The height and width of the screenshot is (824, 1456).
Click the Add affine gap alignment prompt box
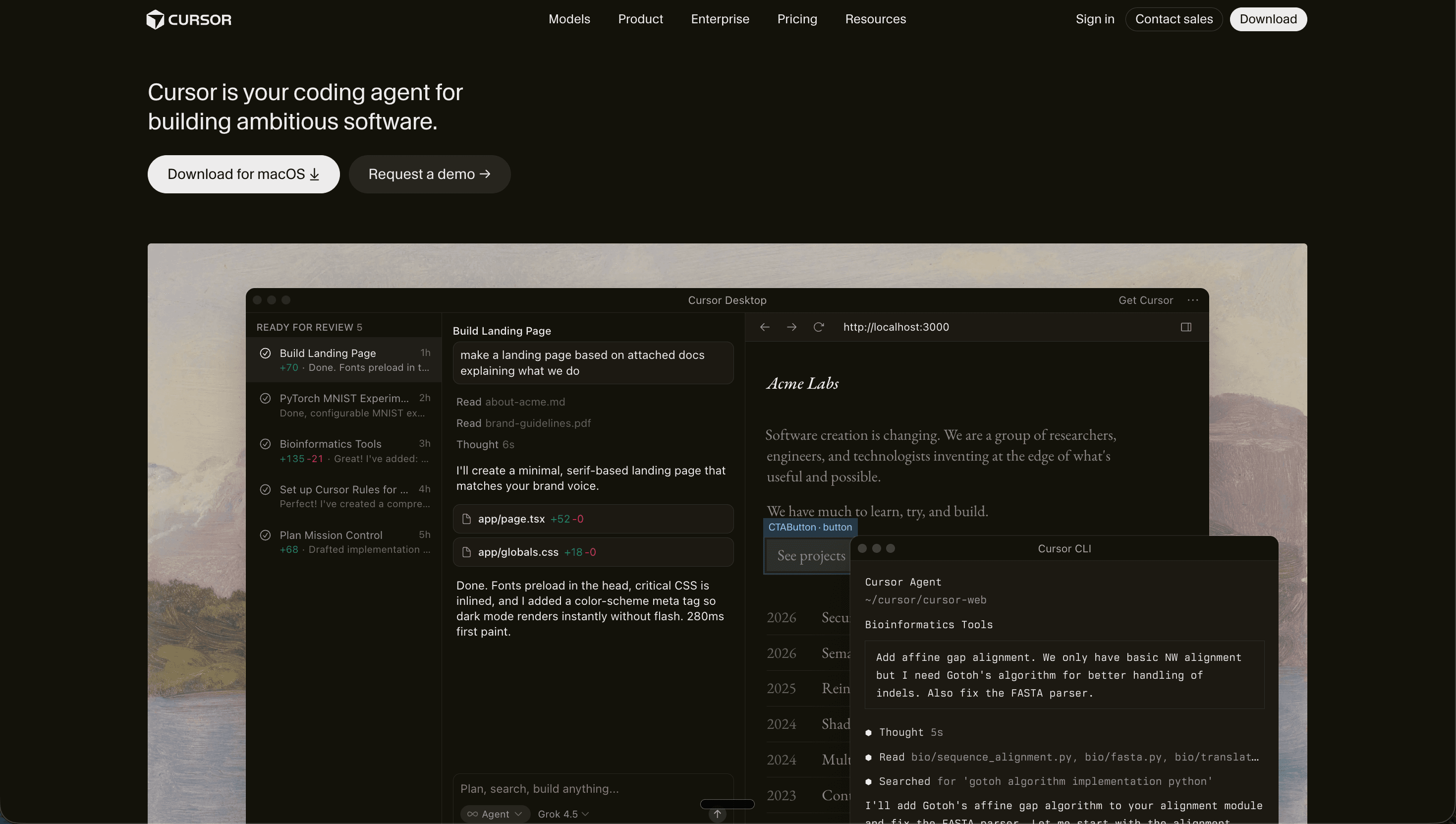click(1064, 675)
